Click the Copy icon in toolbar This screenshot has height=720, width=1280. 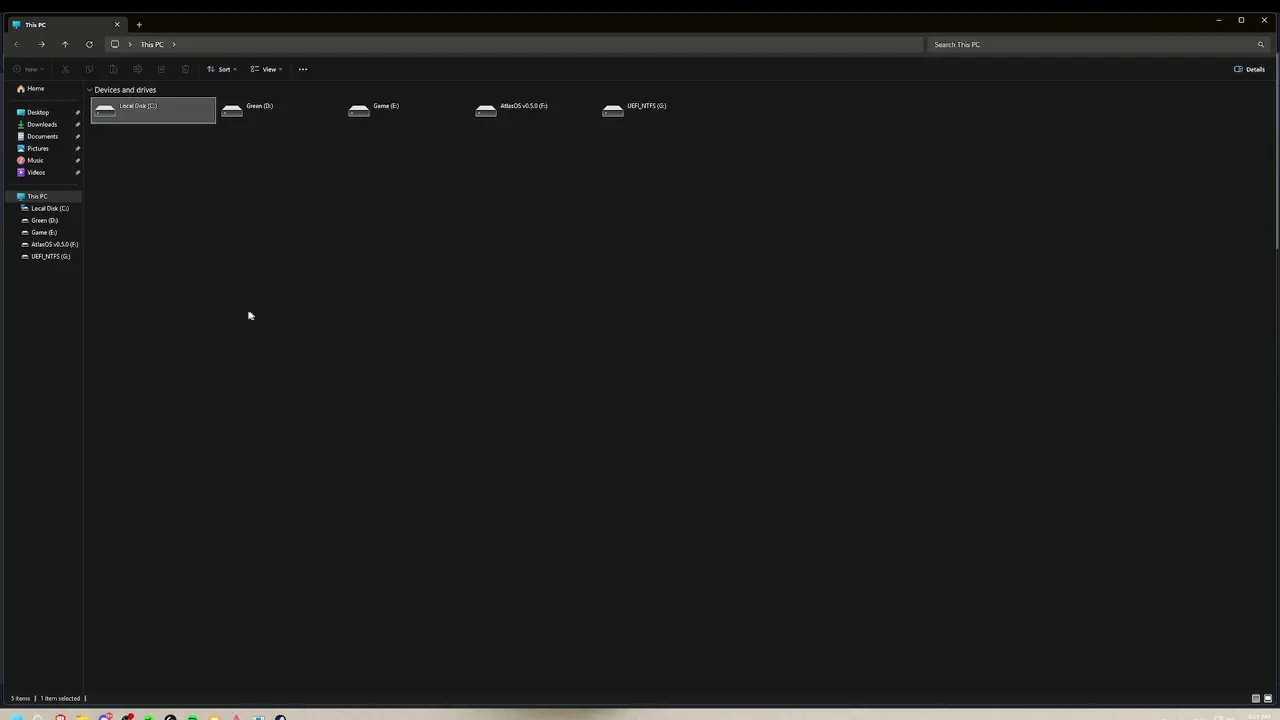pyautogui.click(x=89, y=69)
